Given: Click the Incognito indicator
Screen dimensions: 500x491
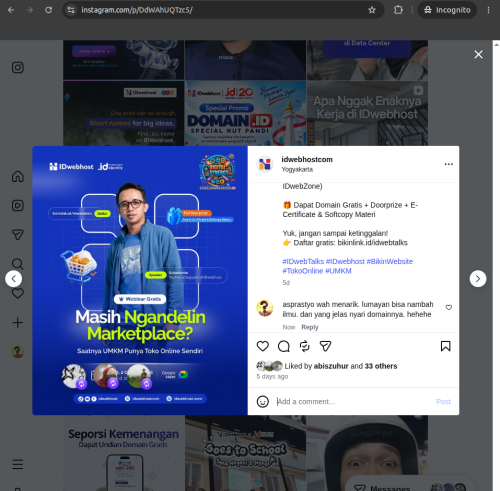Looking at the screenshot, I should [447, 10].
